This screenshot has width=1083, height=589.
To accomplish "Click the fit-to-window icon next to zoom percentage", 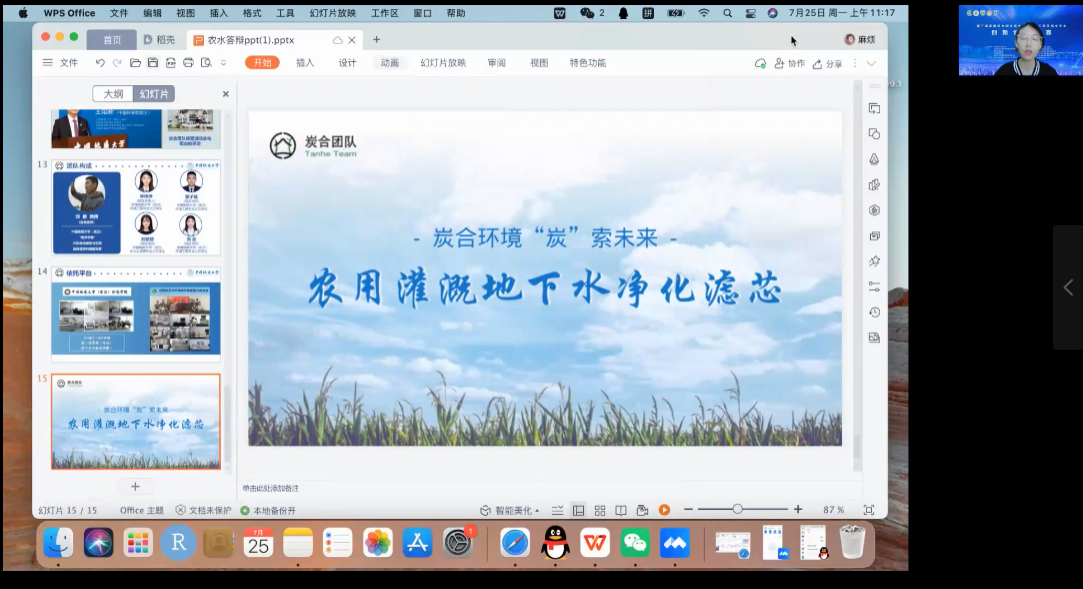I will pyautogui.click(x=870, y=509).
